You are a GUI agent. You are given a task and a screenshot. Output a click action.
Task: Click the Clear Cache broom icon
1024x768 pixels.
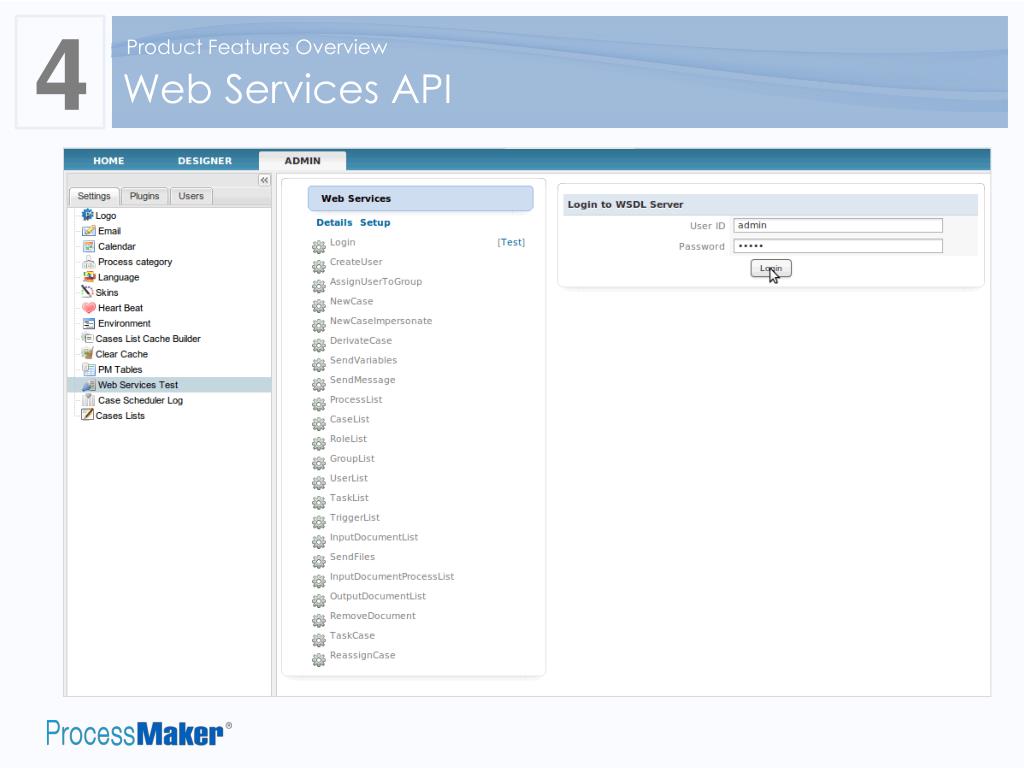tap(87, 353)
